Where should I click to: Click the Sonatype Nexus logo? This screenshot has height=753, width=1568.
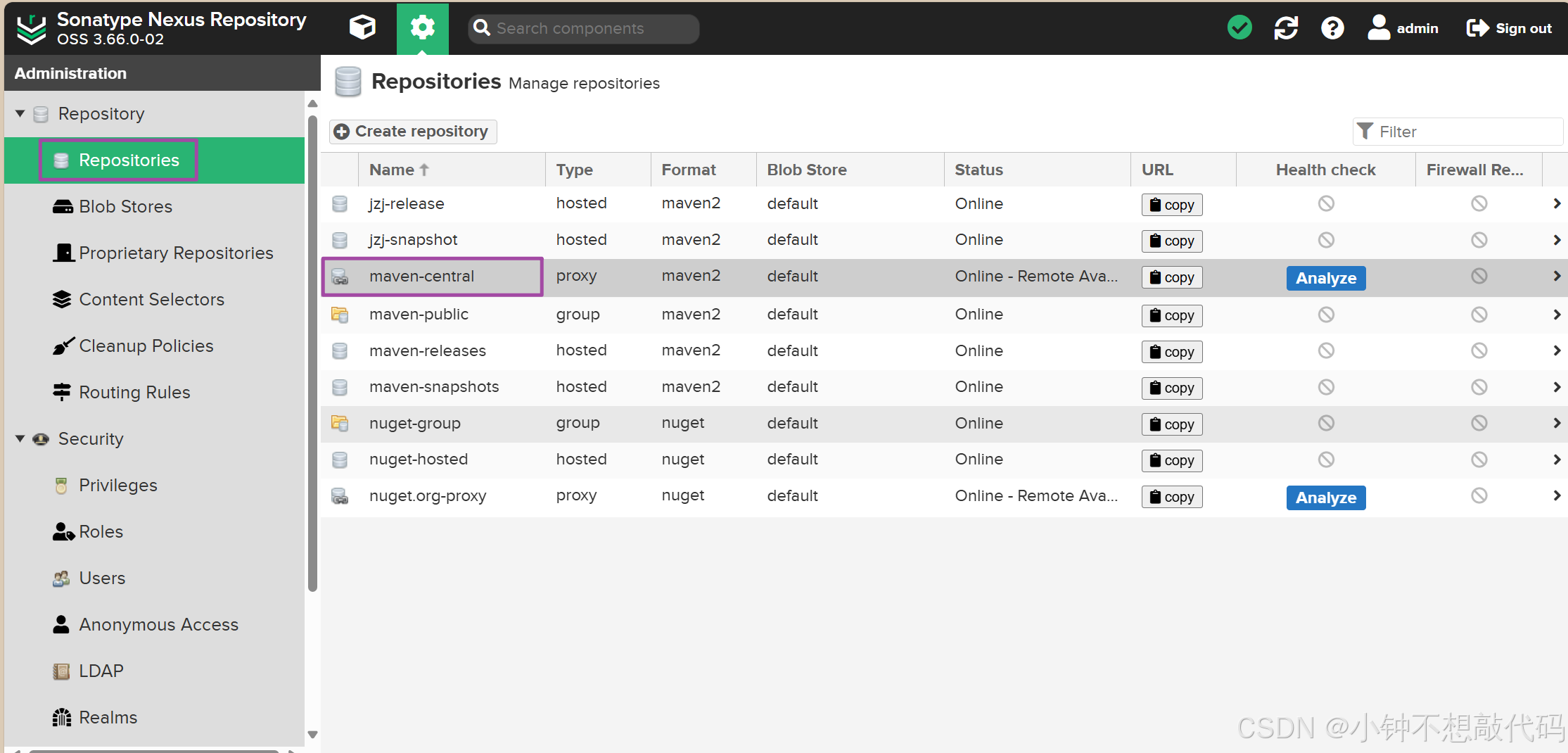31,29
